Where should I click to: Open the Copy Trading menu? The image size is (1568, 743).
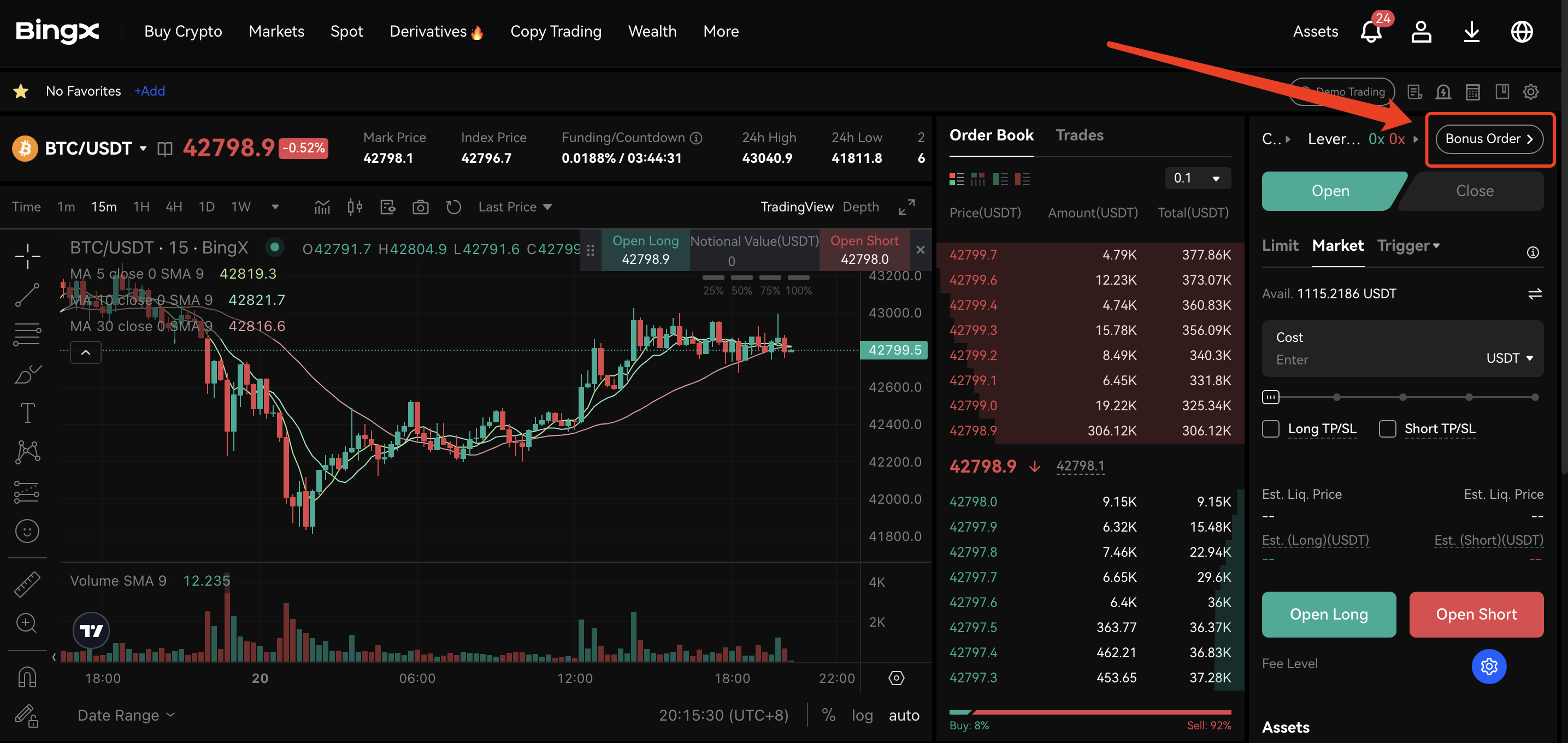pos(555,32)
